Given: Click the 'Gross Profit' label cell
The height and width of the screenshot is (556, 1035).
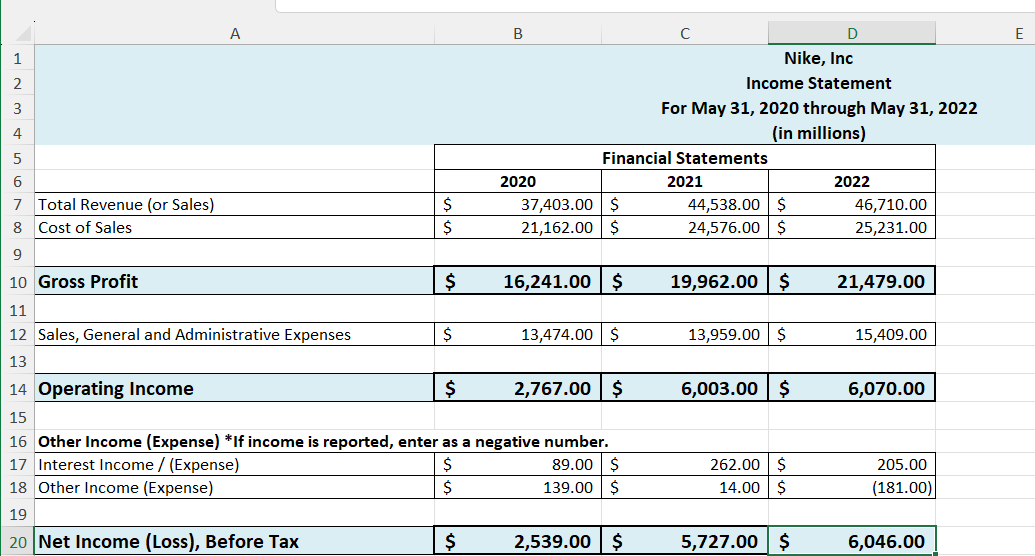Looking at the screenshot, I should point(234,281).
